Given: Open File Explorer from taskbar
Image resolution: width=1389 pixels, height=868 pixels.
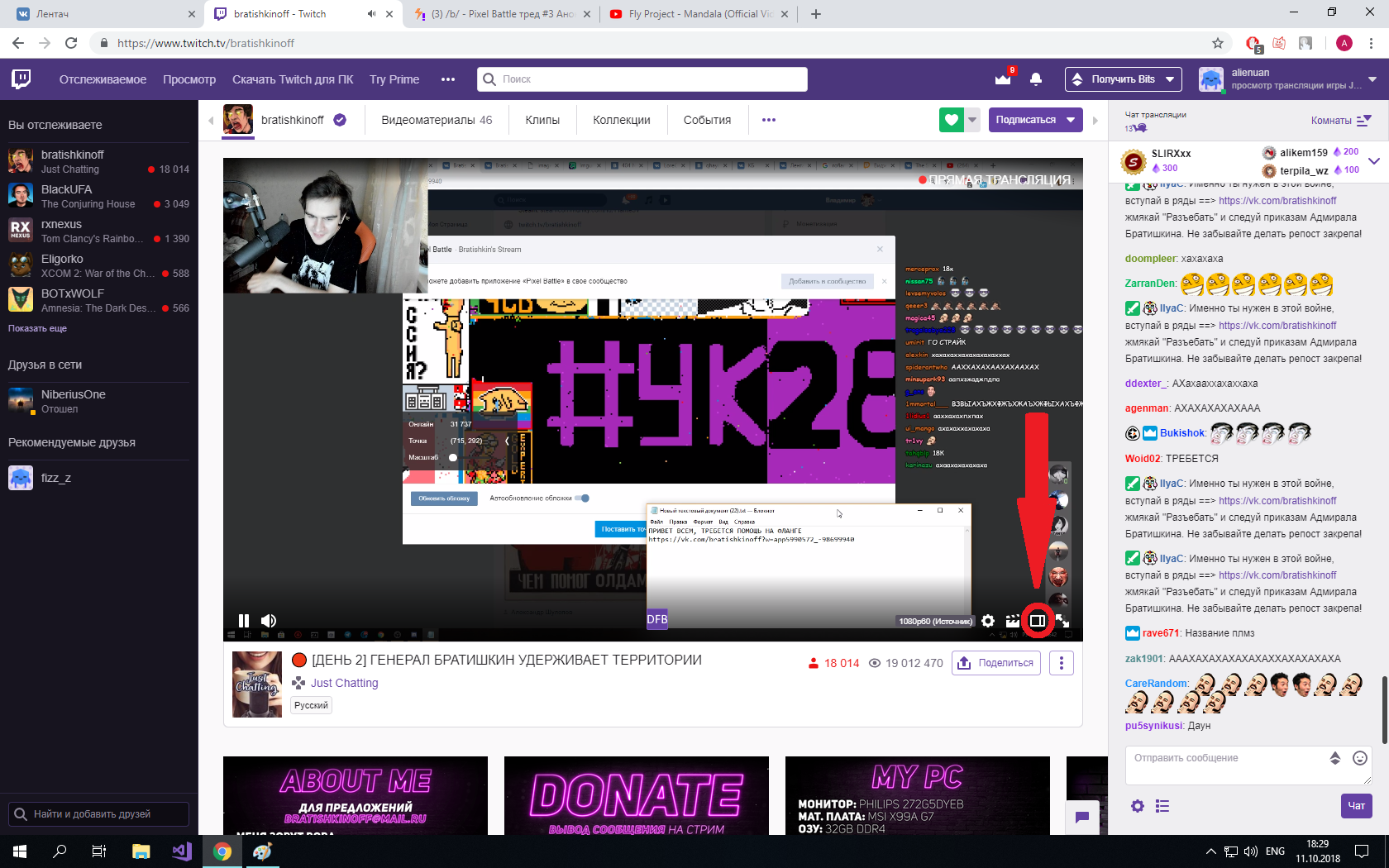Looking at the screenshot, I should tap(141, 851).
